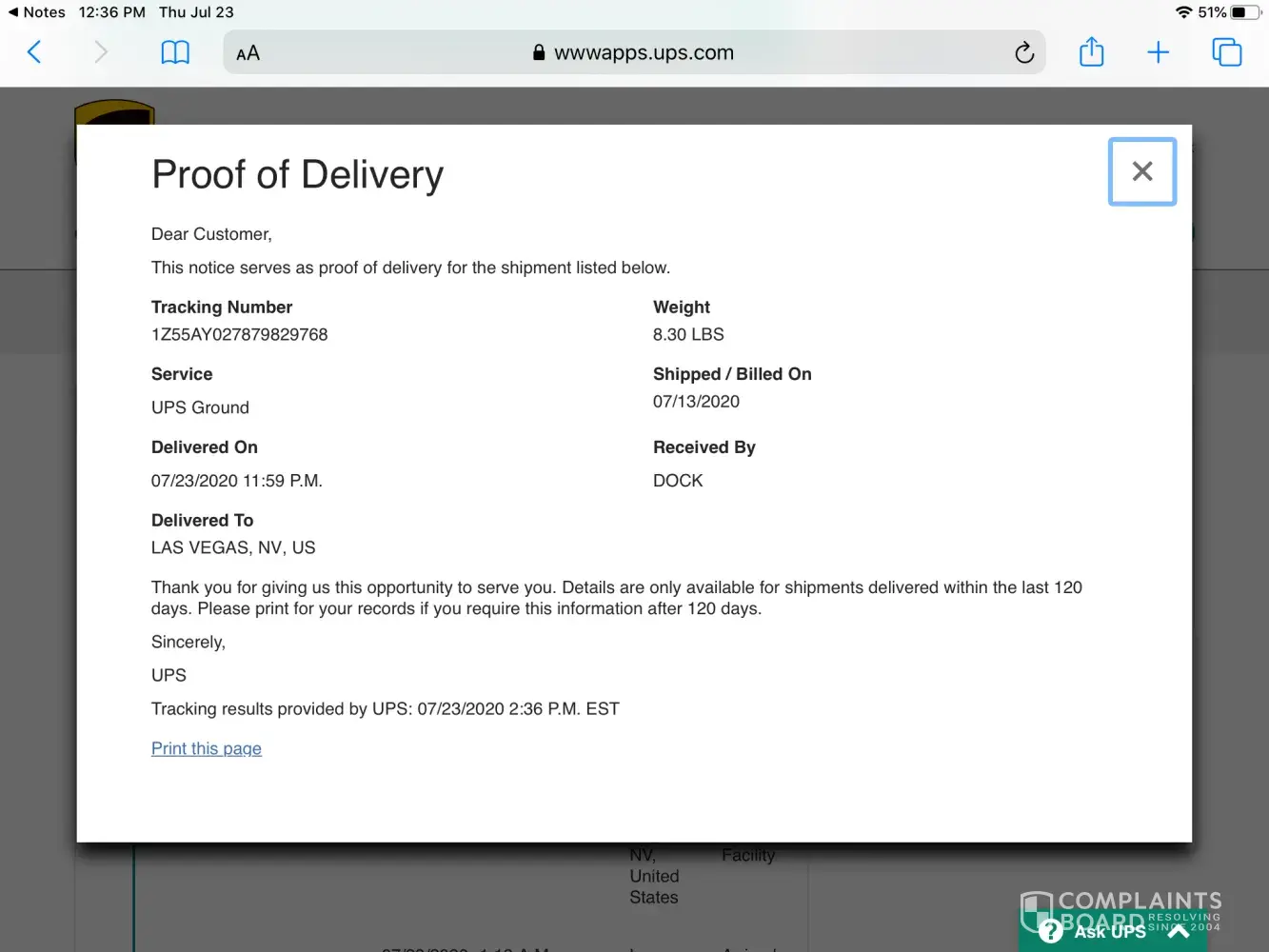Open the Safari share sheet
The width and height of the screenshot is (1269, 952).
pos(1091,52)
